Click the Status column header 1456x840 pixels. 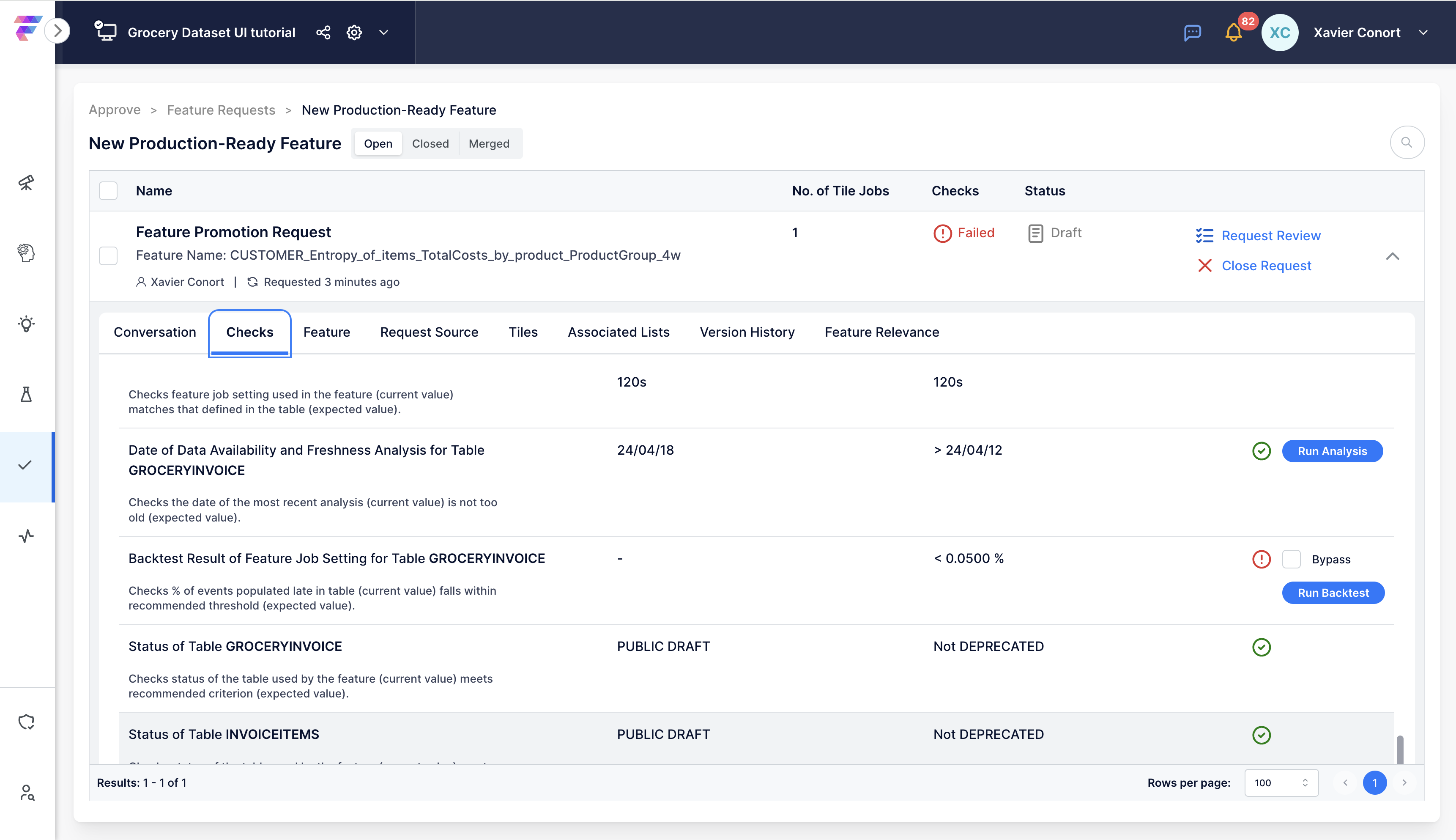point(1044,191)
